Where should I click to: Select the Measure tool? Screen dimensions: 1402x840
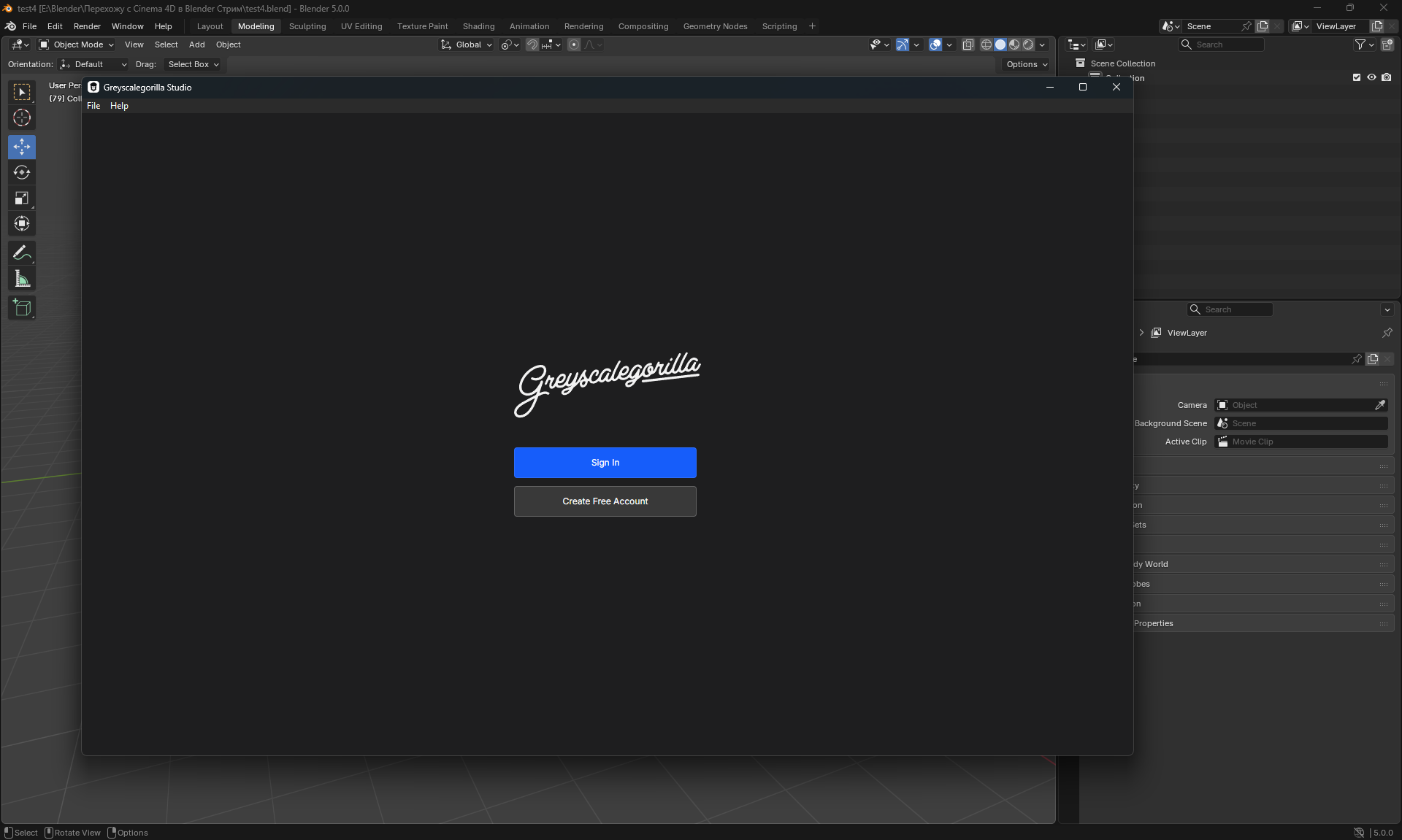(x=22, y=279)
